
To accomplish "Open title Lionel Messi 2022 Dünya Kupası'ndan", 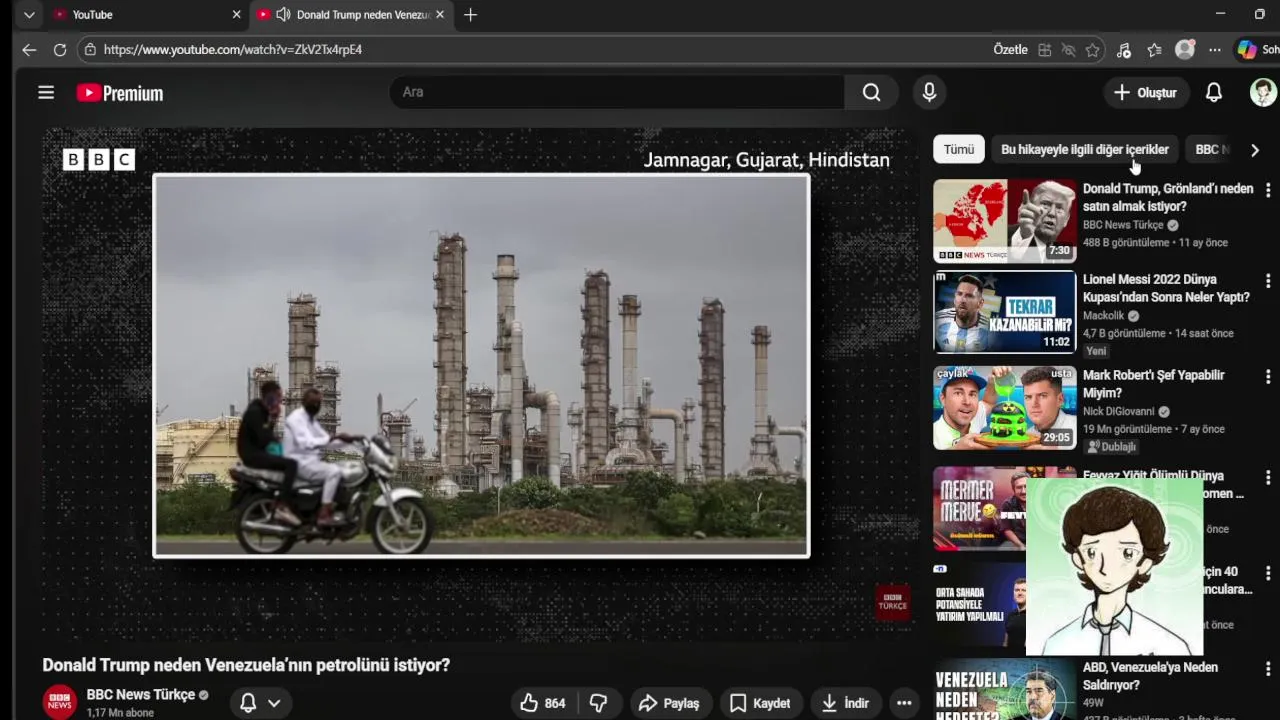I will pyautogui.click(x=1166, y=288).
